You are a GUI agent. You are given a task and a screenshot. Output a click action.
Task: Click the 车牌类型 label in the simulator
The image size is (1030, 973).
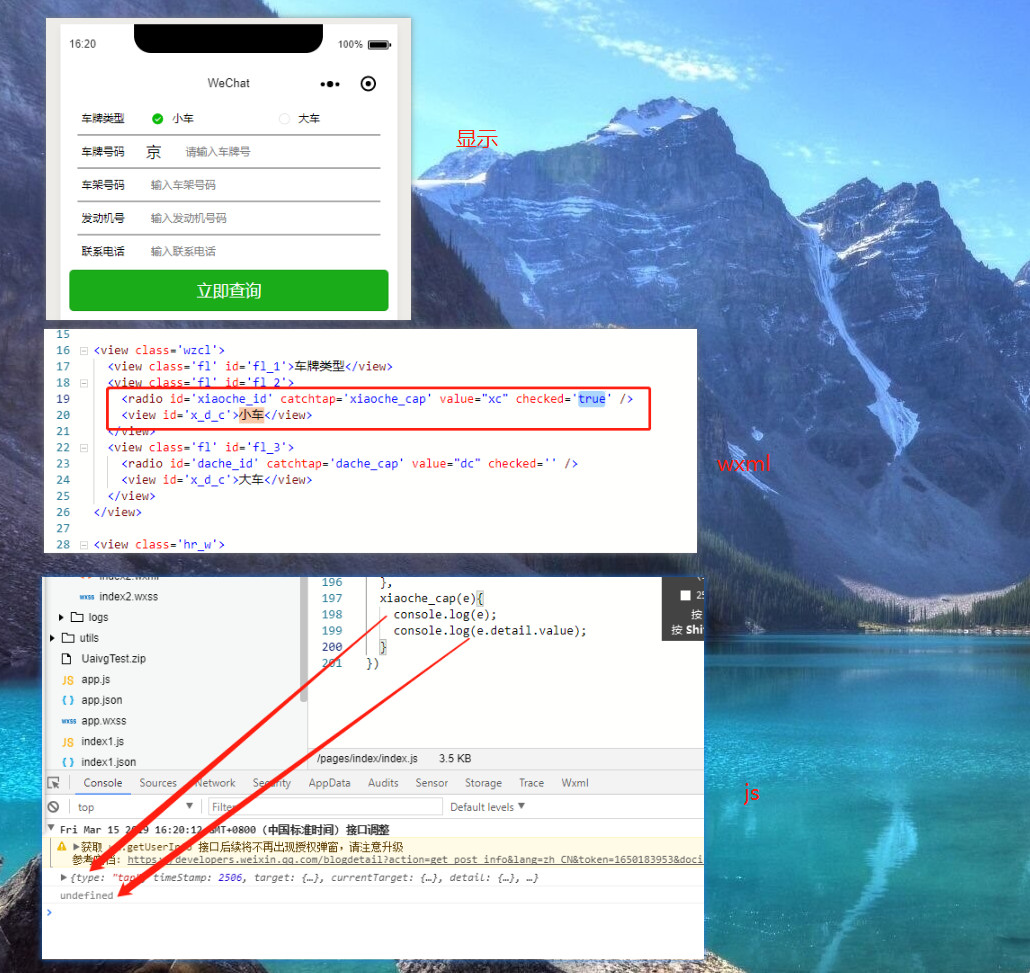[102, 119]
